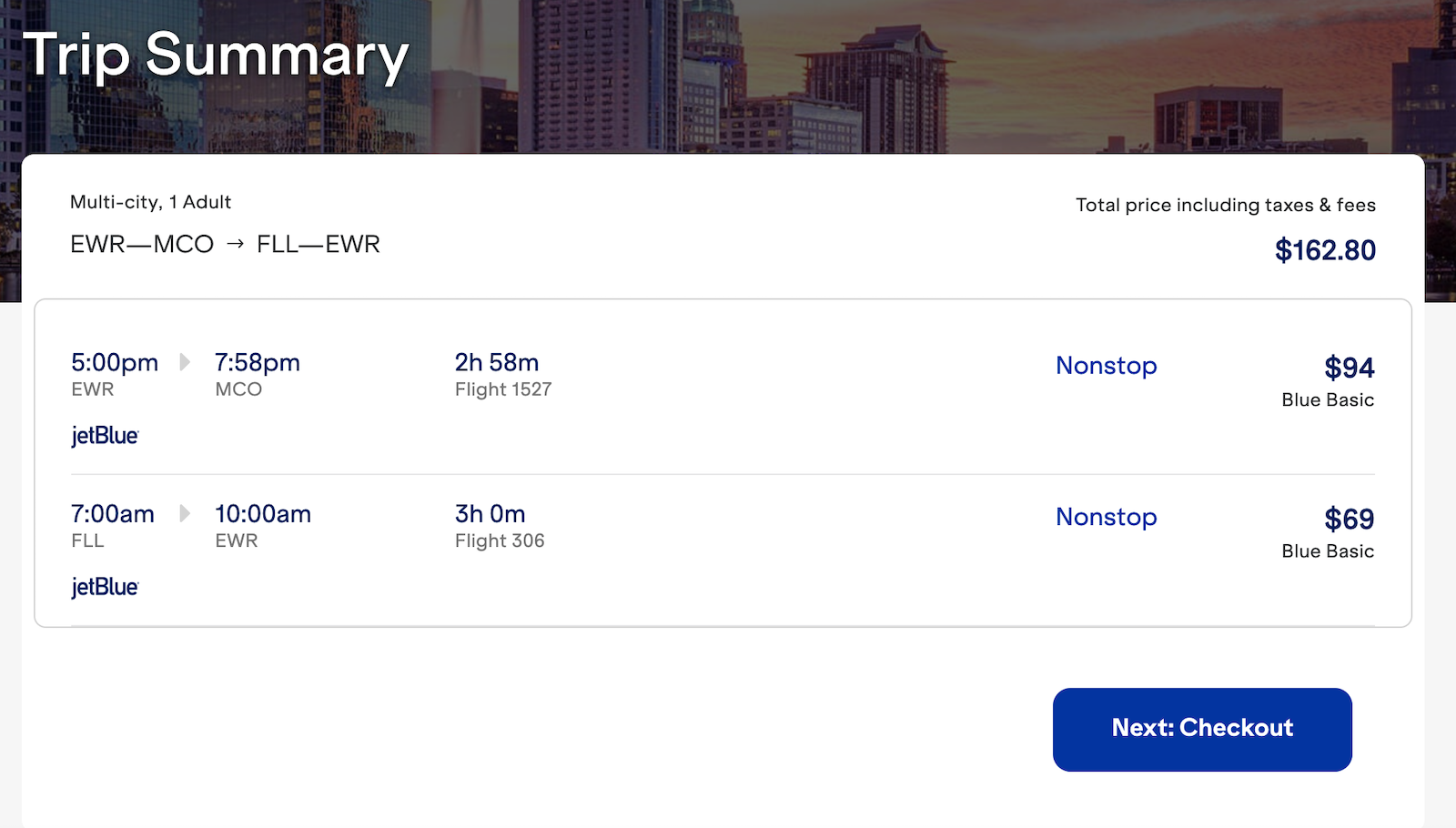Click the arrow between 7:00am and 10:00am

tap(185, 514)
